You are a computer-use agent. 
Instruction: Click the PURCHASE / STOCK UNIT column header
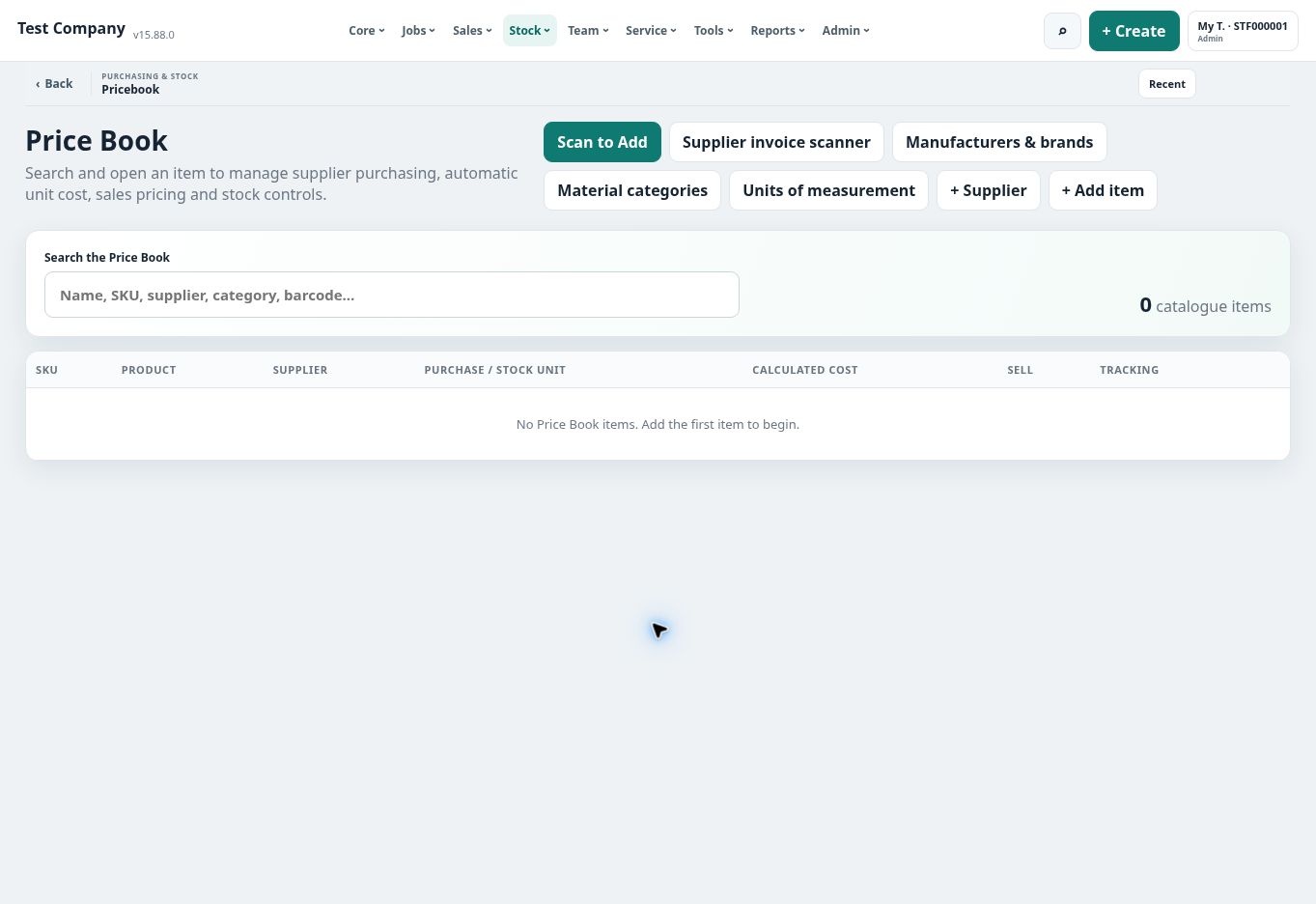tap(495, 370)
